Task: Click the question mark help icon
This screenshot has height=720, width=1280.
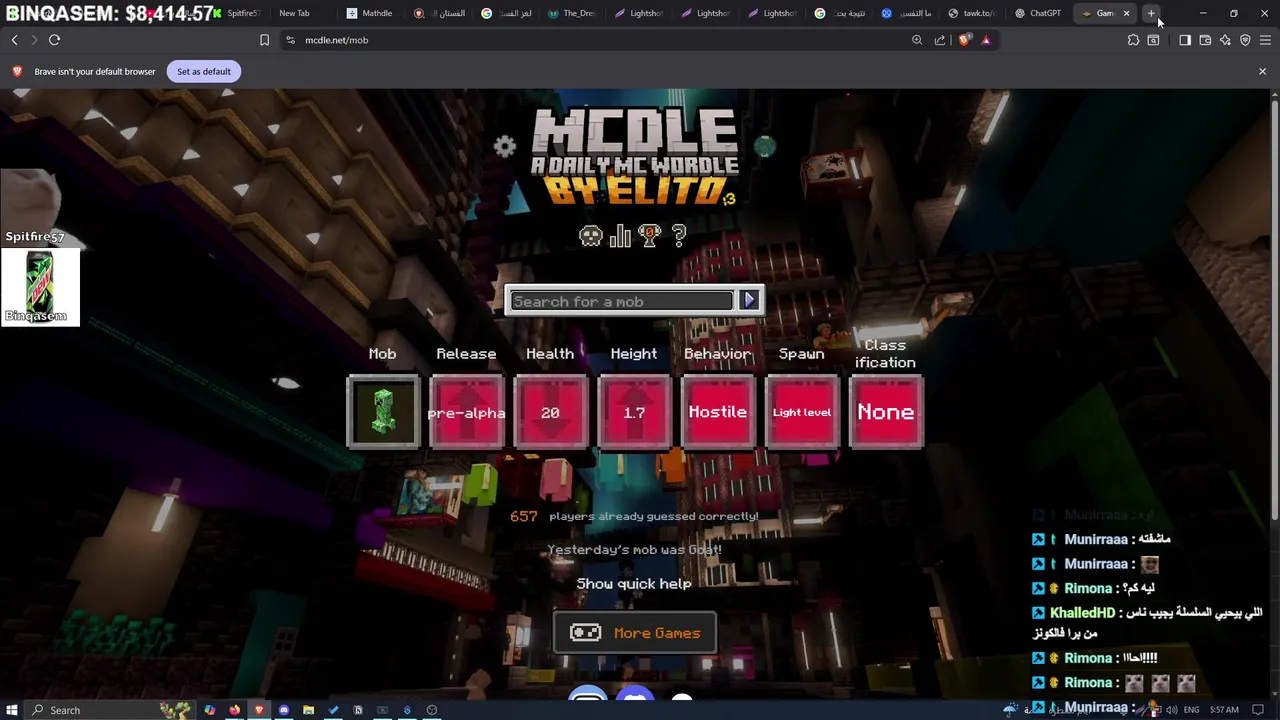Action: (679, 236)
